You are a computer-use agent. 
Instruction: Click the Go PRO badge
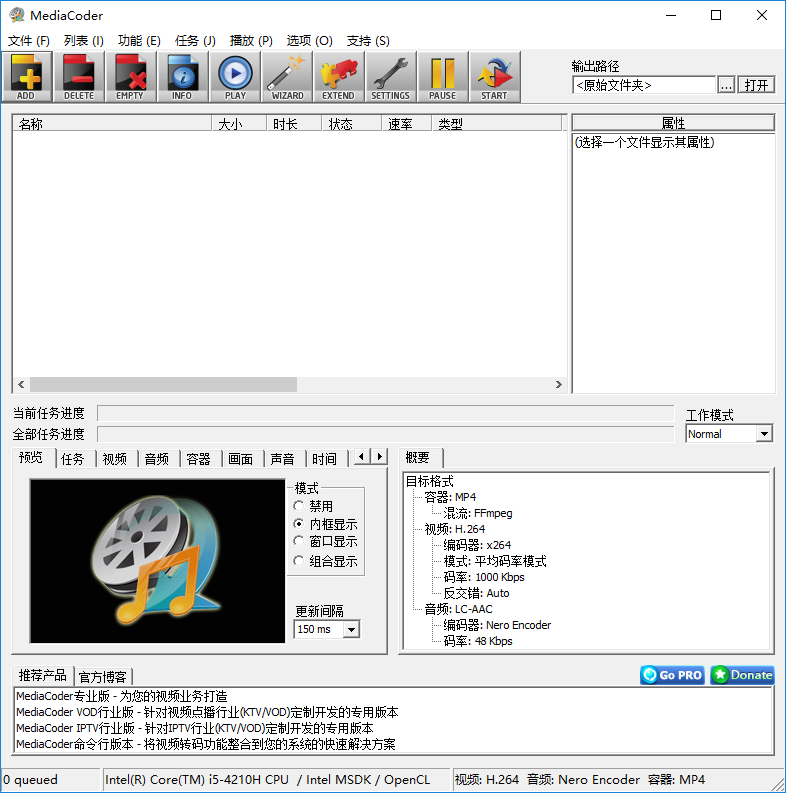click(x=672, y=675)
